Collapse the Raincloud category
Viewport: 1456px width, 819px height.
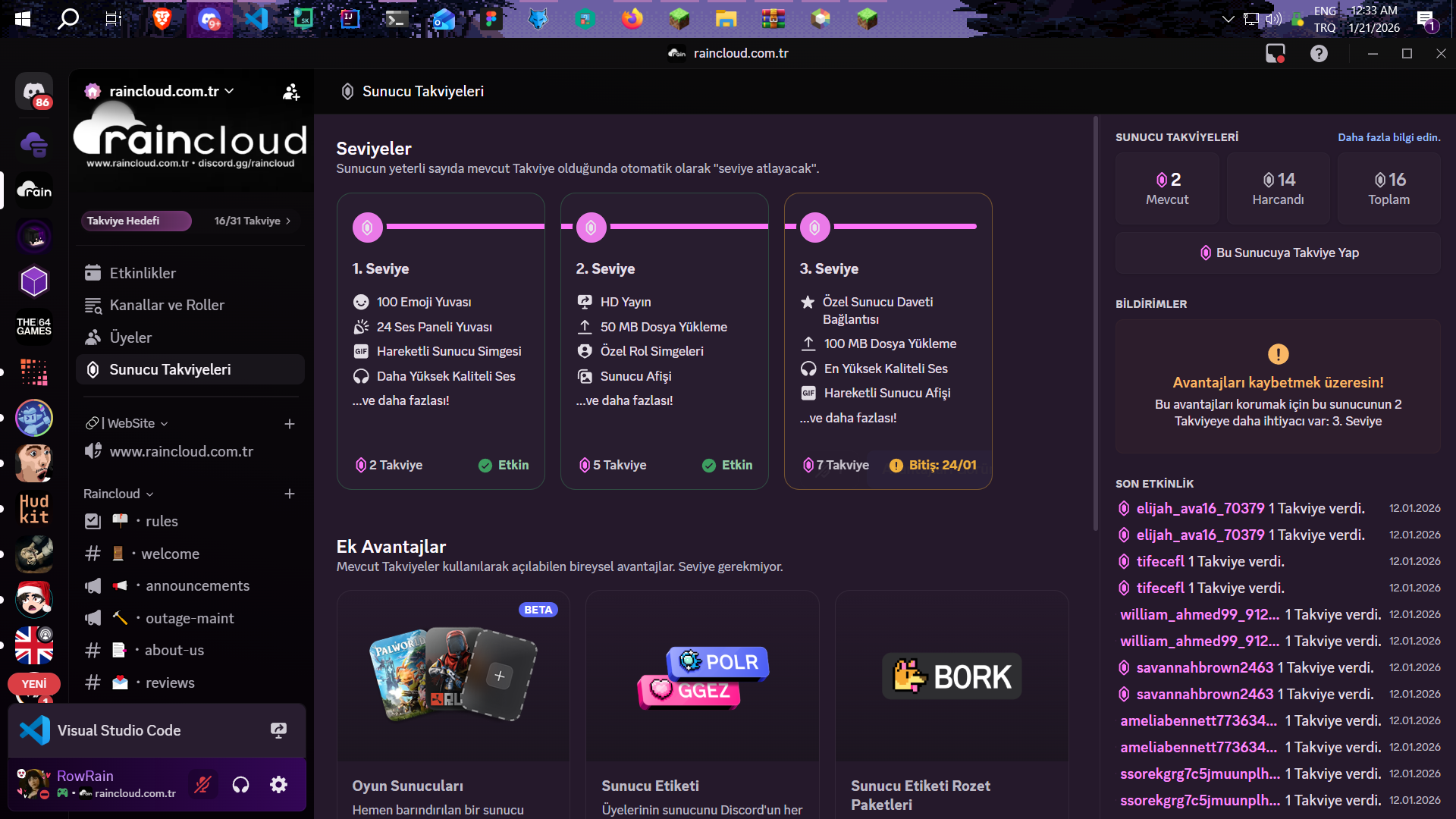118,494
